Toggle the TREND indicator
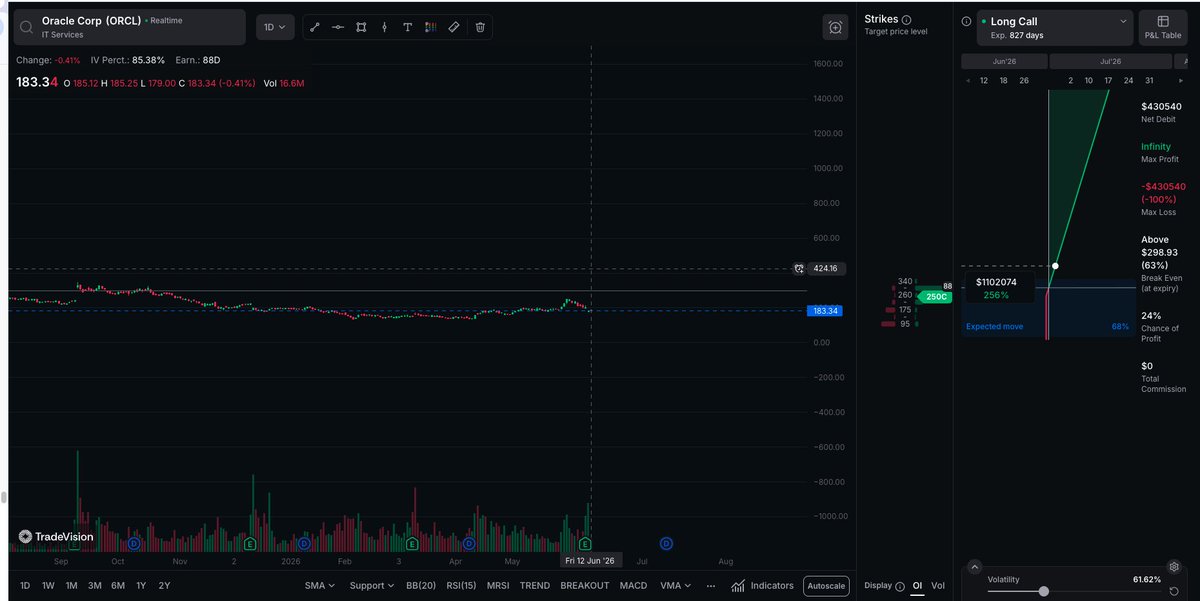 coord(535,586)
